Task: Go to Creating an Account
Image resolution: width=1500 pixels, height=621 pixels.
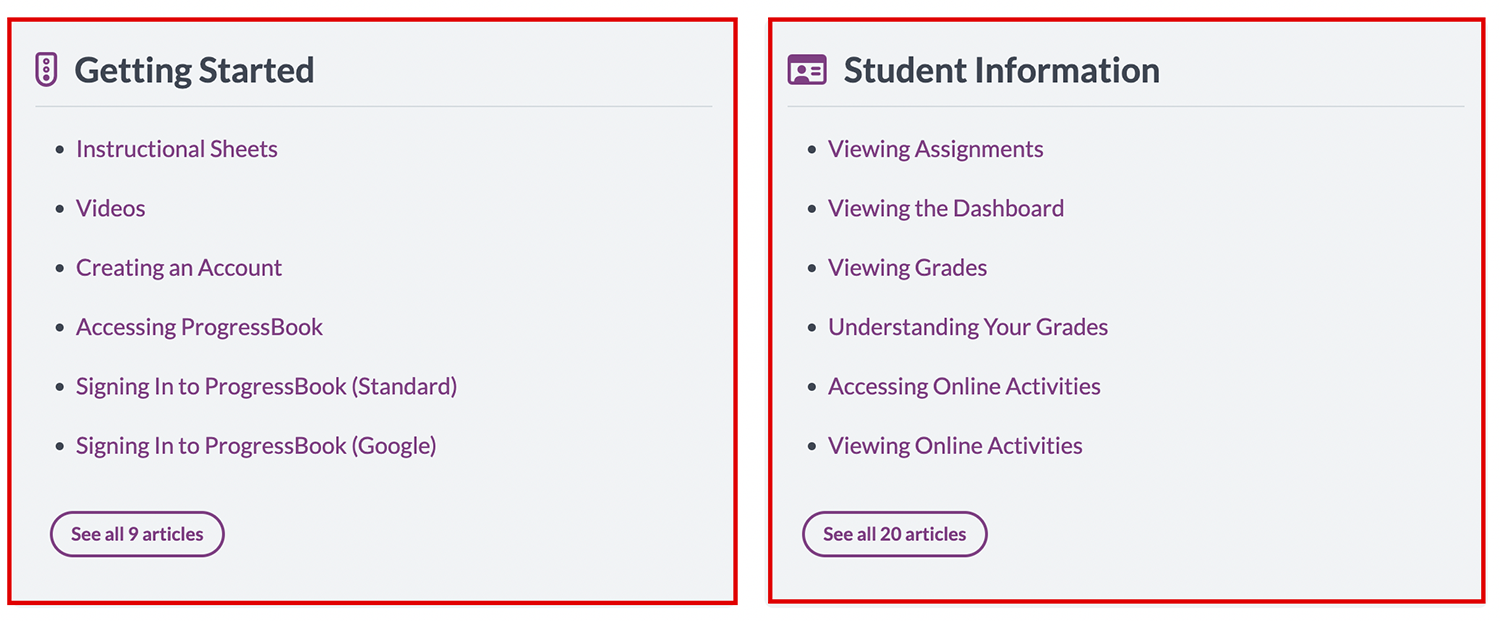Action: coord(179,268)
